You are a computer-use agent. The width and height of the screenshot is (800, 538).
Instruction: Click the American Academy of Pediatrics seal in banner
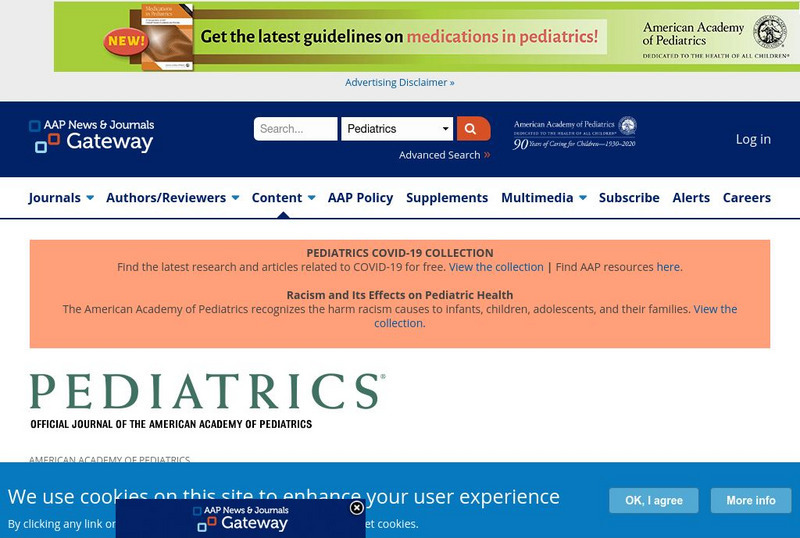coord(769,31)
